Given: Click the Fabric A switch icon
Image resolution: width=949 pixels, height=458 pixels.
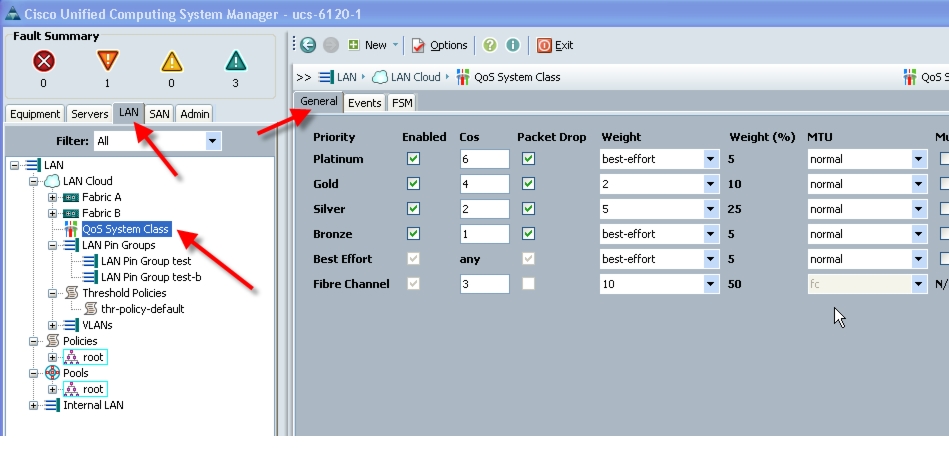Looking at the screenshot, I should click(71, 197).
